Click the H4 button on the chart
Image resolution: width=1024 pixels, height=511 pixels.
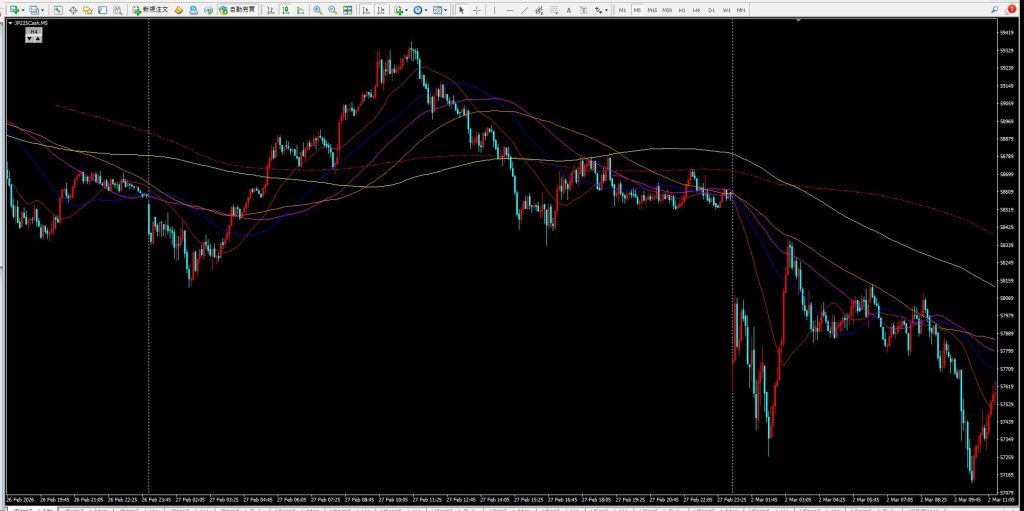34,32
